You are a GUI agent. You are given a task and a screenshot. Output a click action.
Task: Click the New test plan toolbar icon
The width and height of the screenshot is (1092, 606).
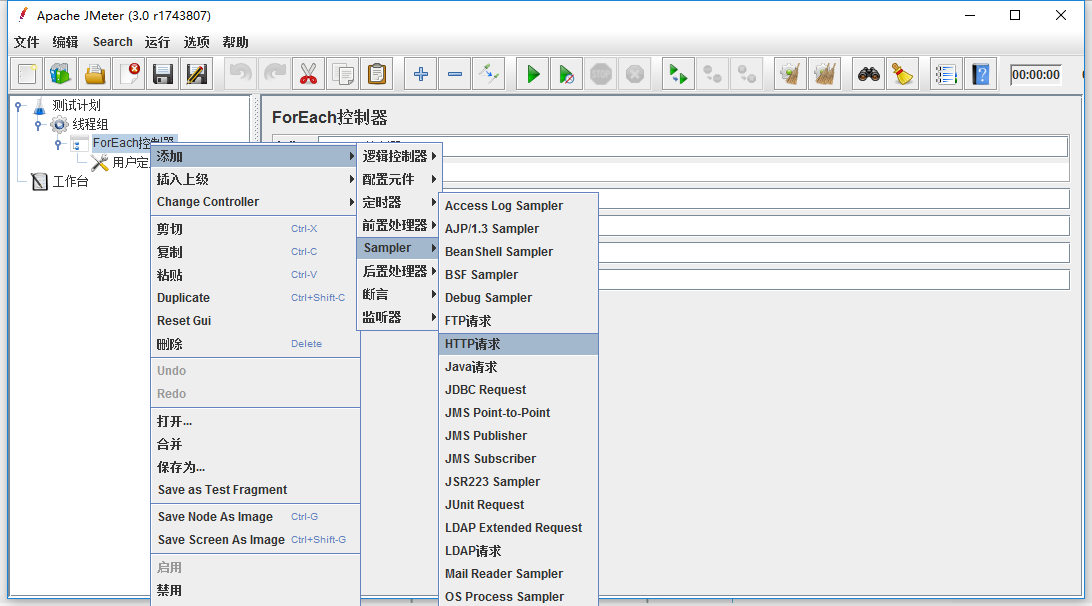pos(27,74)
